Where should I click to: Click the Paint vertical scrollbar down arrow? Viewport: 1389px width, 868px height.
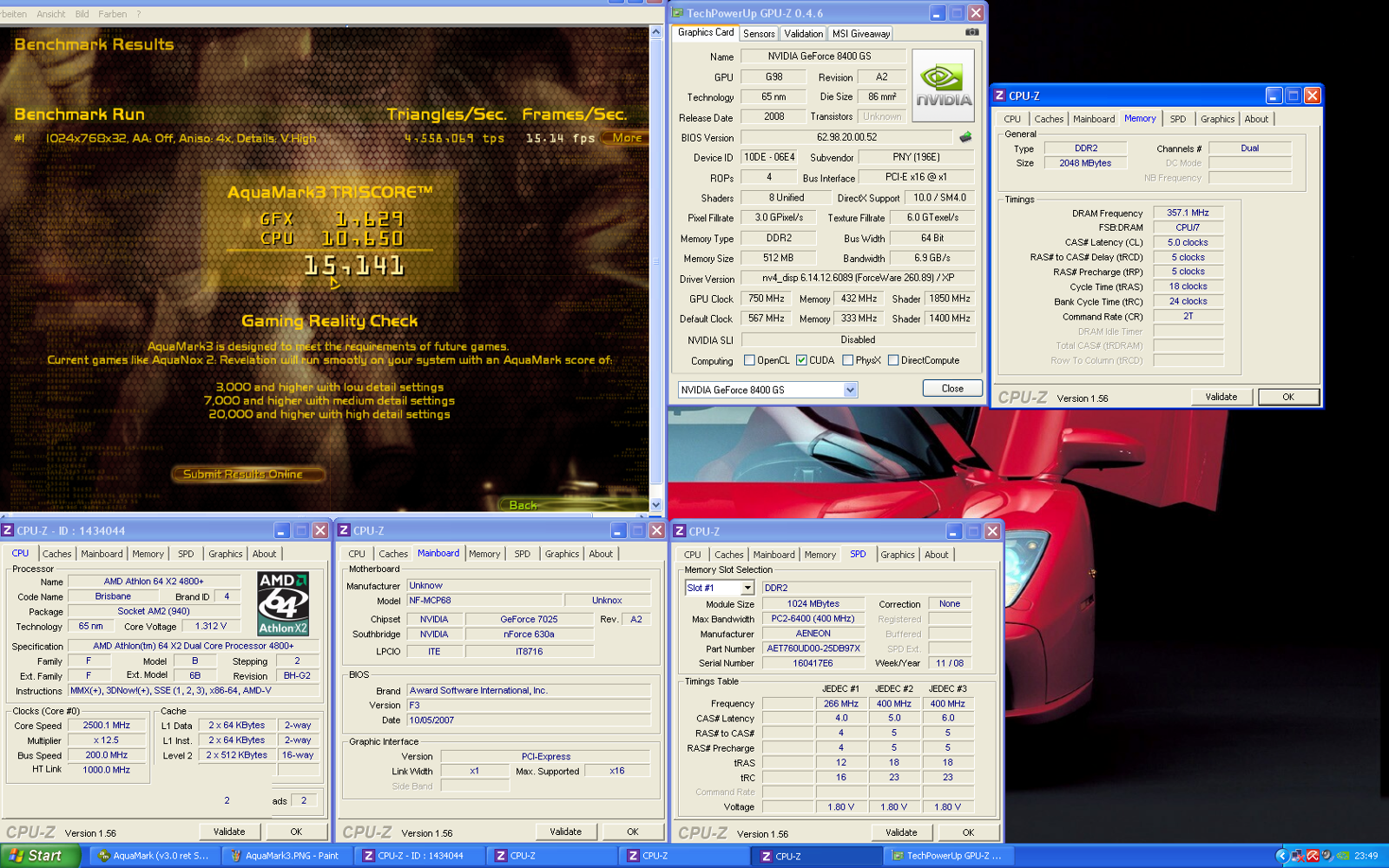656,504
